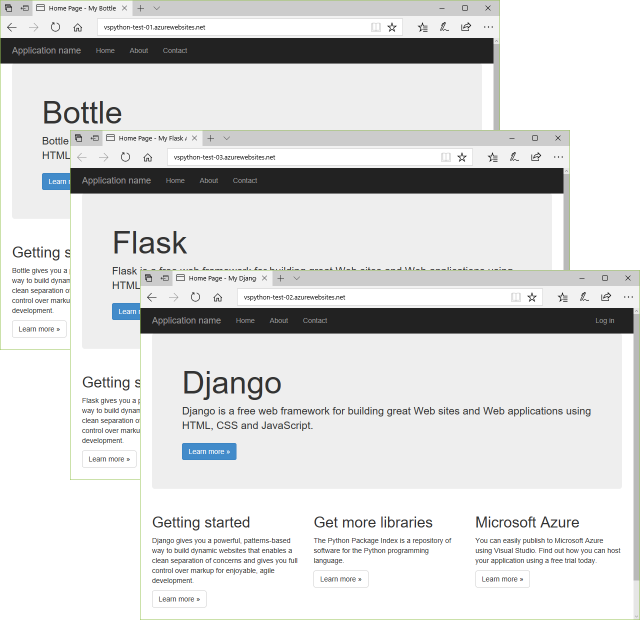Screen dimensions: 640x620
Task: Close the My Django tab
Action: (x=264, y=278)
